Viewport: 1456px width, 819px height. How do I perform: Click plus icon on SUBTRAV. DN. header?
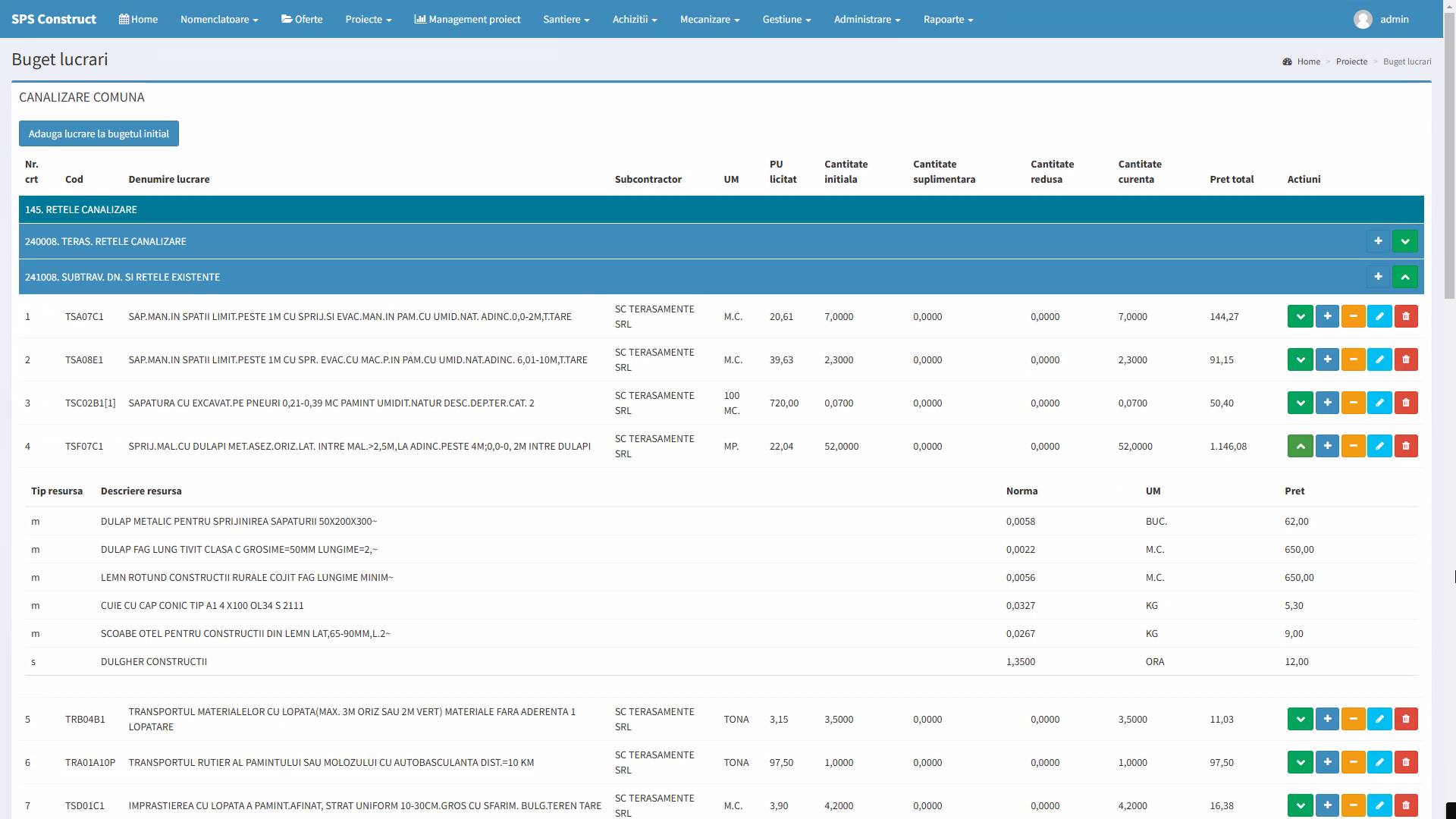(1378, 277)
